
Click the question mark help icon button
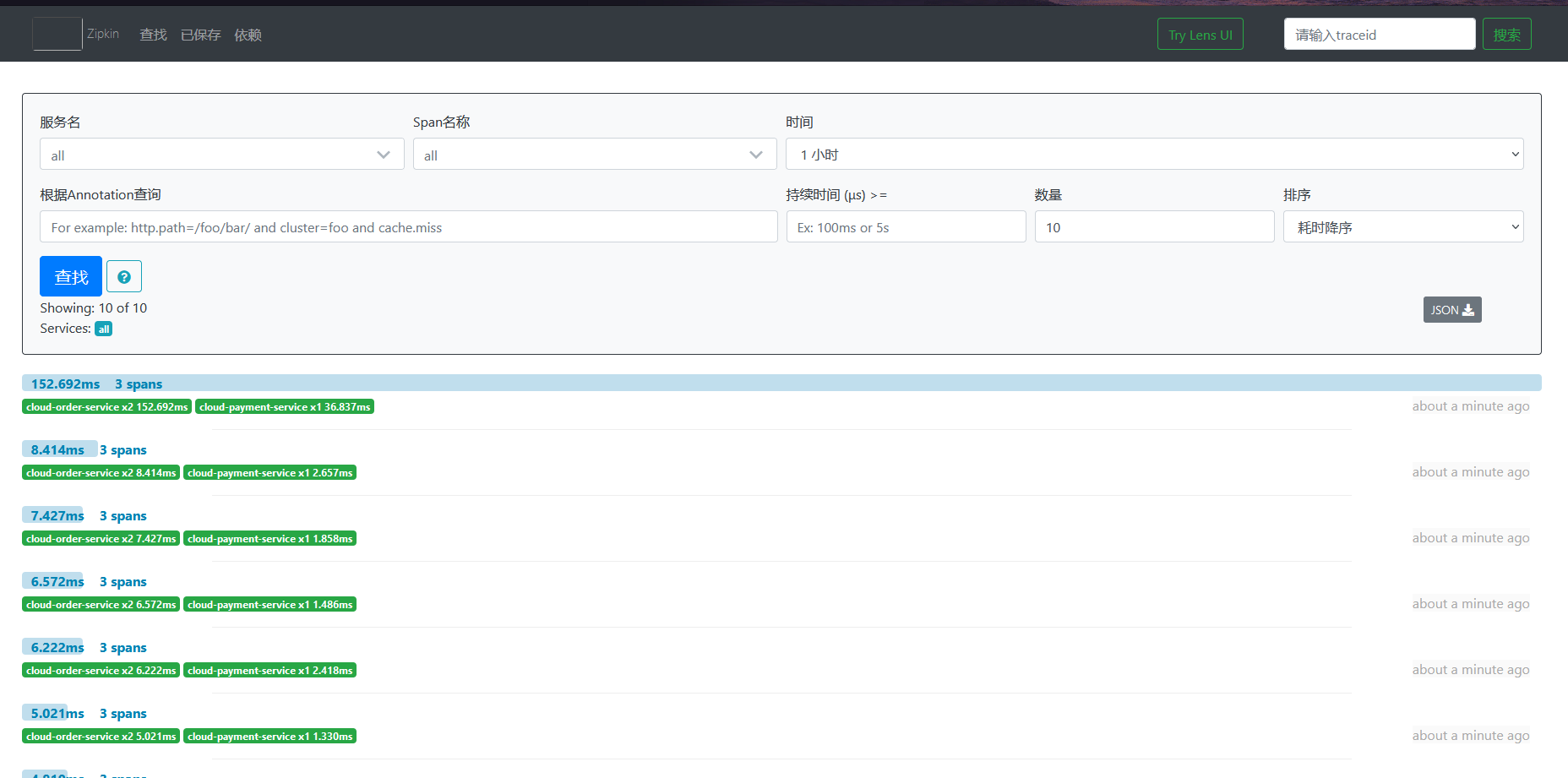click(x=124, y=276)
